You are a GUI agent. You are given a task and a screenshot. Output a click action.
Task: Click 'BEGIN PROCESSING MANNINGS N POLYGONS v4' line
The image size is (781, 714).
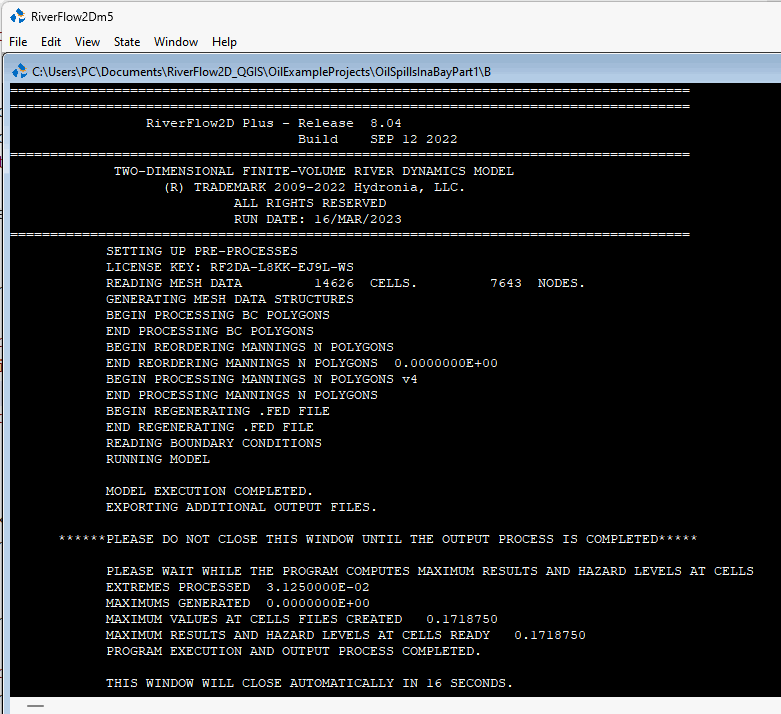pyautogui.click(x=261, y=379)
